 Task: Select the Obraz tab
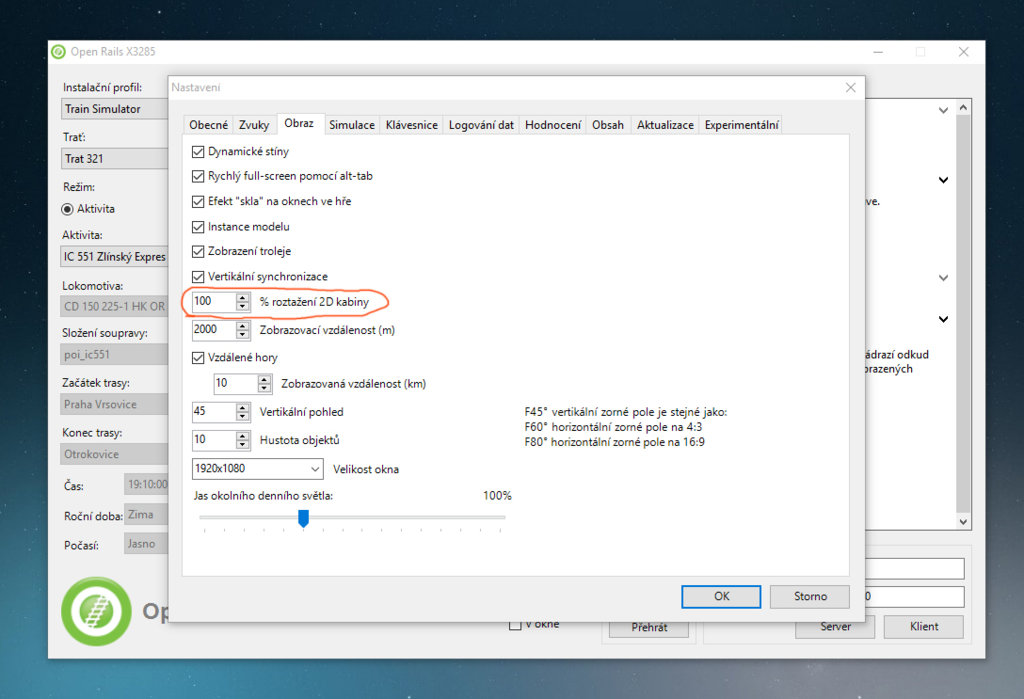[x=298, y=123]
